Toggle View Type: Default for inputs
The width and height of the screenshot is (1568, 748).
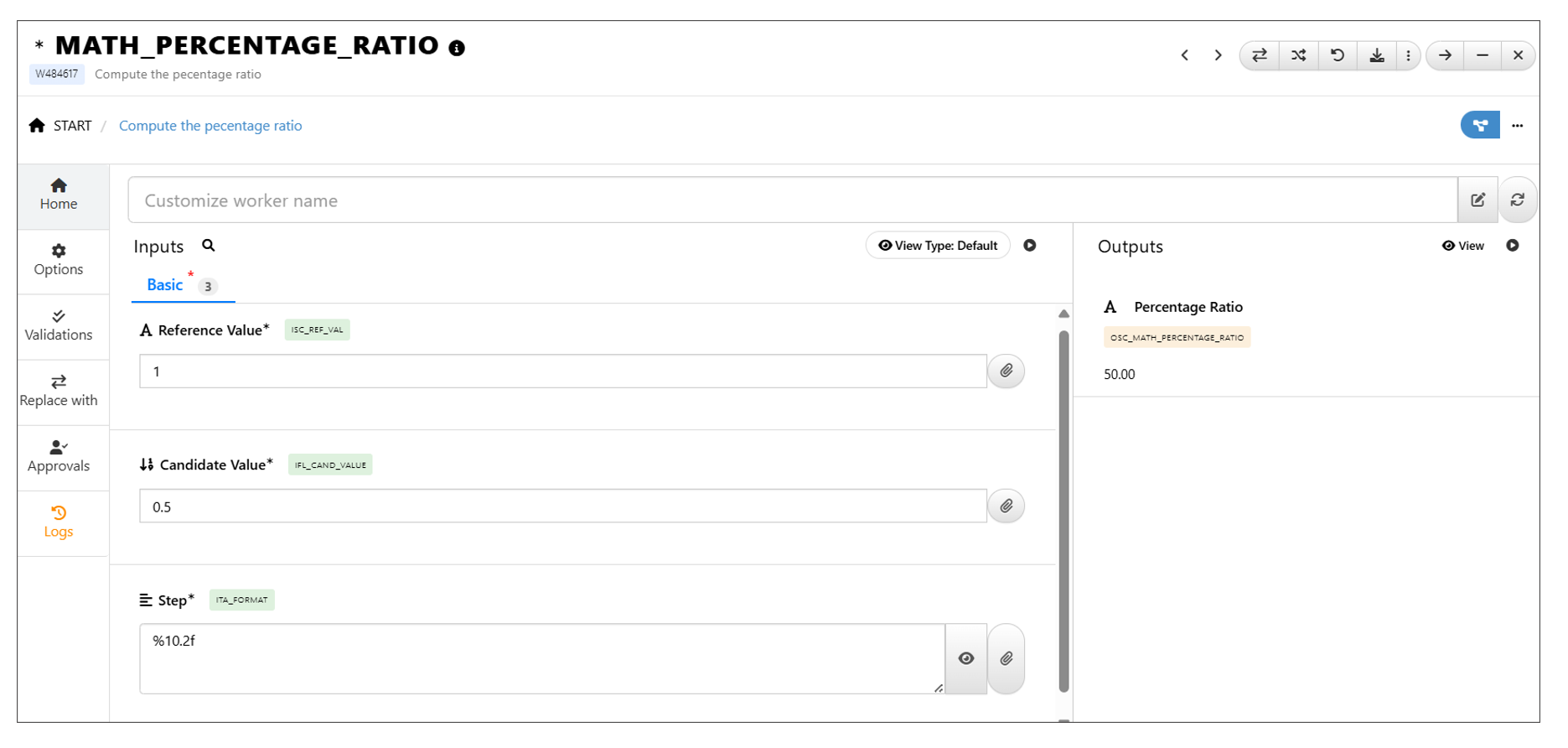[937, 246]
